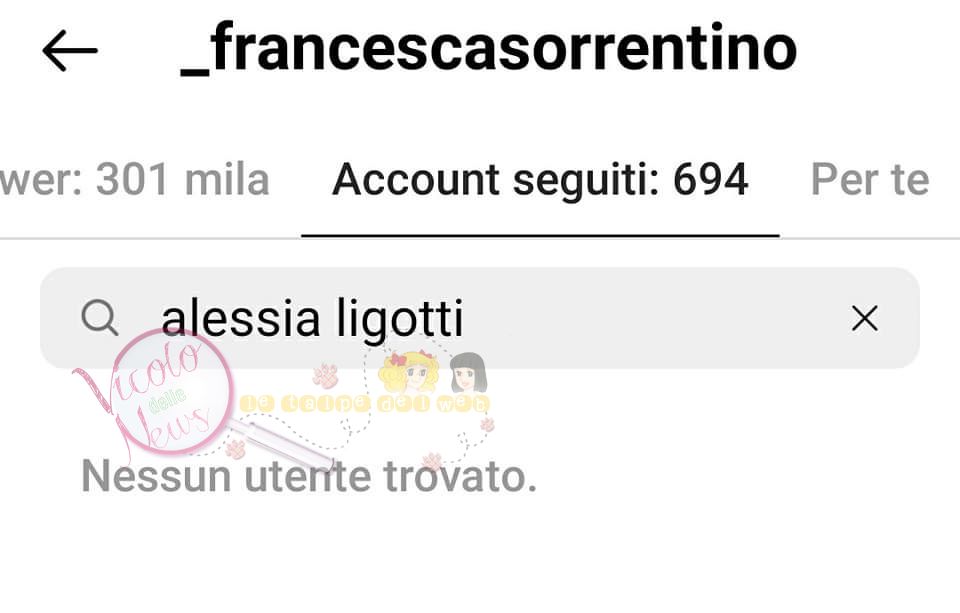Viewport: 960px width, 613px height.
Task: Click the yellow le talpe del web text
Action: [x=365, y=404]
